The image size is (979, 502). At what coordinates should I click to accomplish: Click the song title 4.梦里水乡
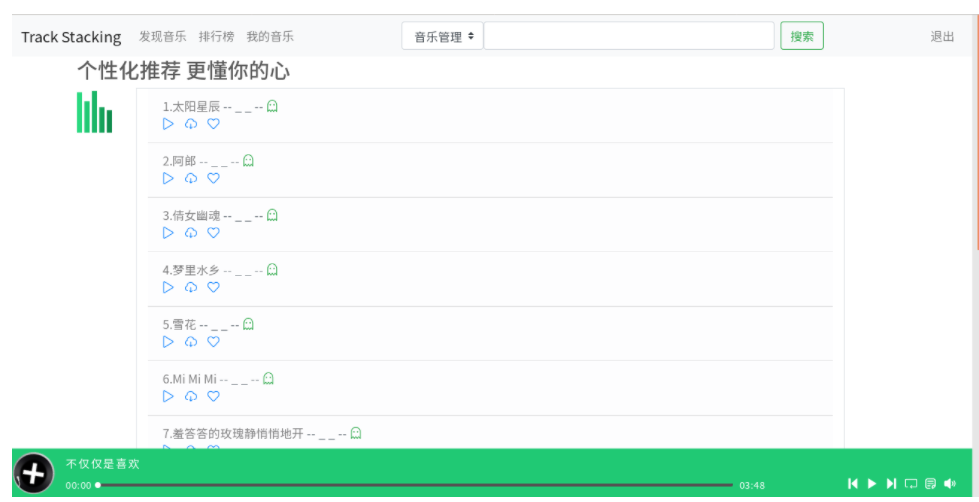click(x=191, y=270)
